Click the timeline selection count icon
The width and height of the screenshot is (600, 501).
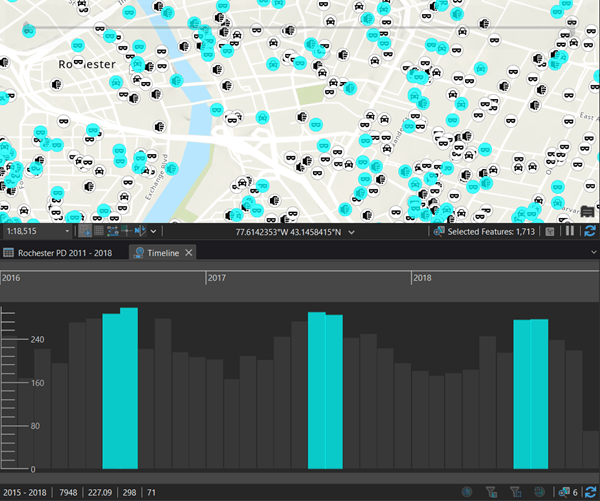pyautogui.click(x=564, y=492)
